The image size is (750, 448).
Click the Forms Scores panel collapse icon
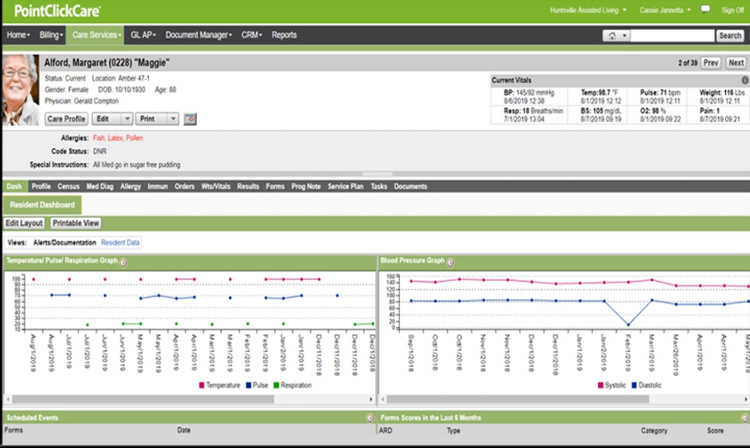tap(744, 417)
